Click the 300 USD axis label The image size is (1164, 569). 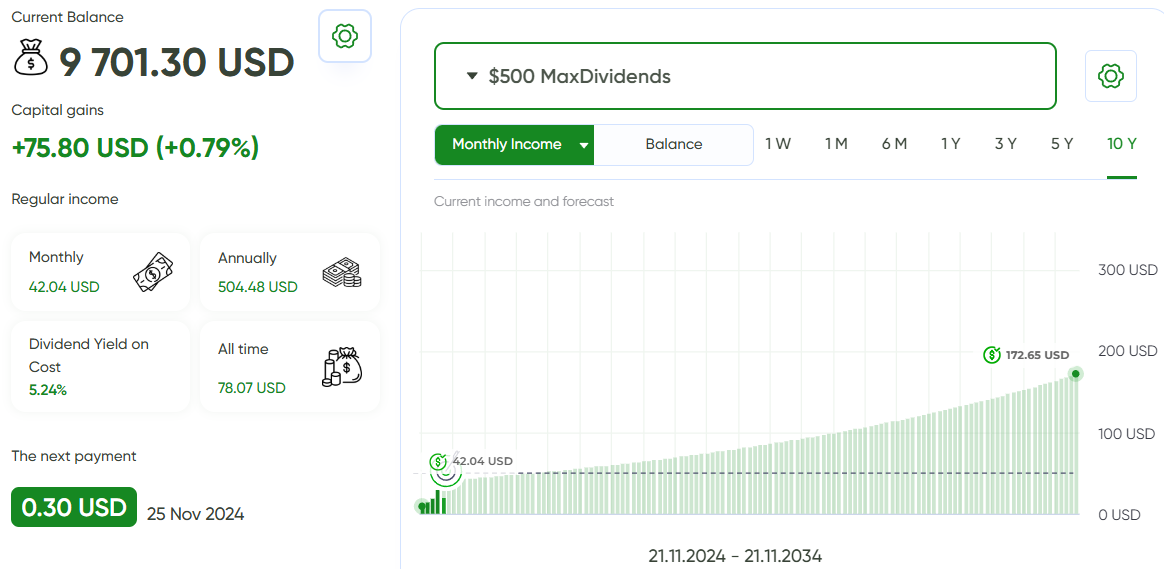click(x=1128, y=270)
